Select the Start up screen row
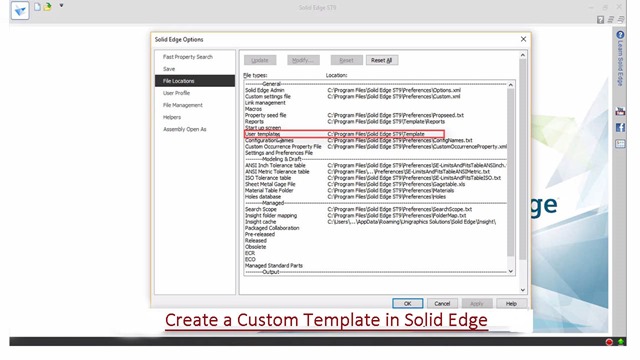This screenshot has width=640, height=360. pos(376,128)
